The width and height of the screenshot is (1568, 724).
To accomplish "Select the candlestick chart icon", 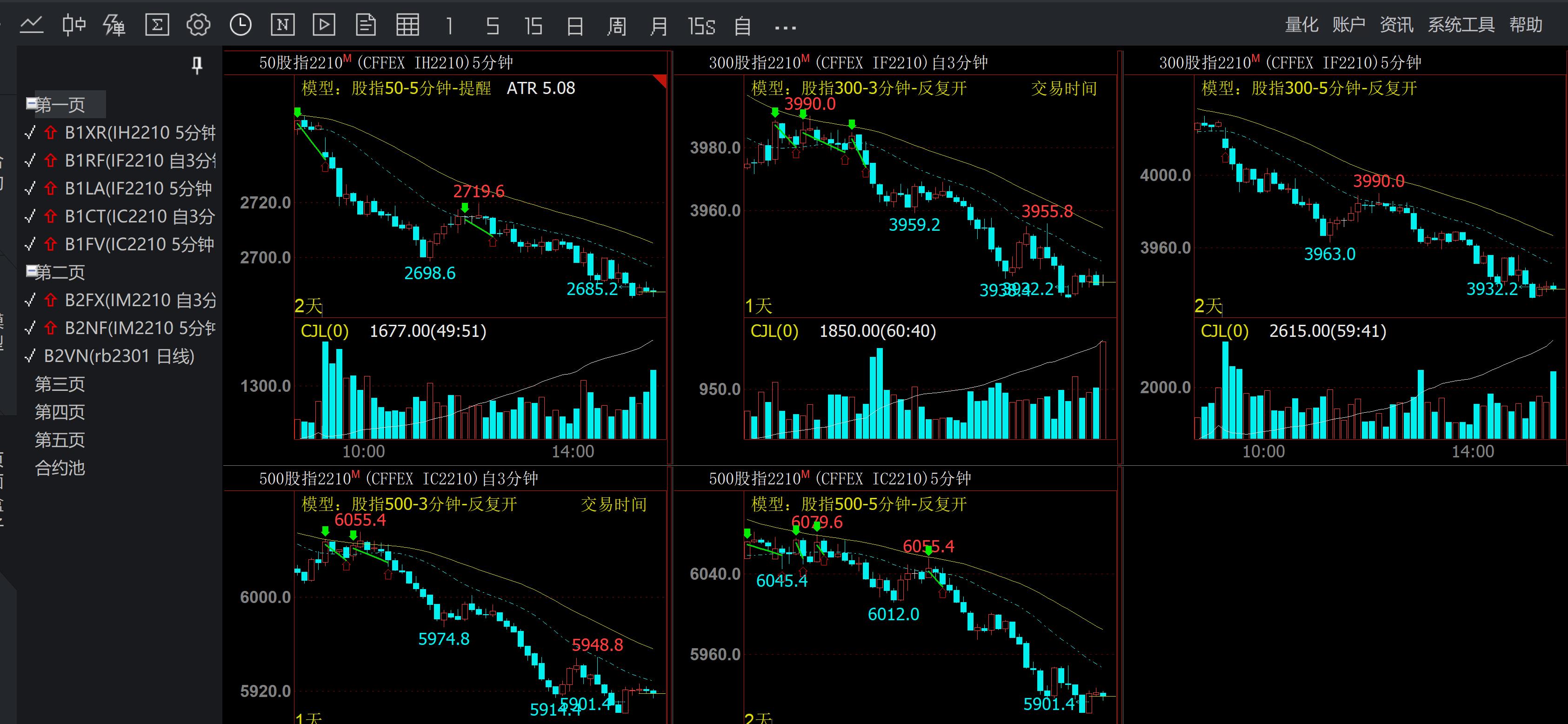I will (x=73, y=25).
